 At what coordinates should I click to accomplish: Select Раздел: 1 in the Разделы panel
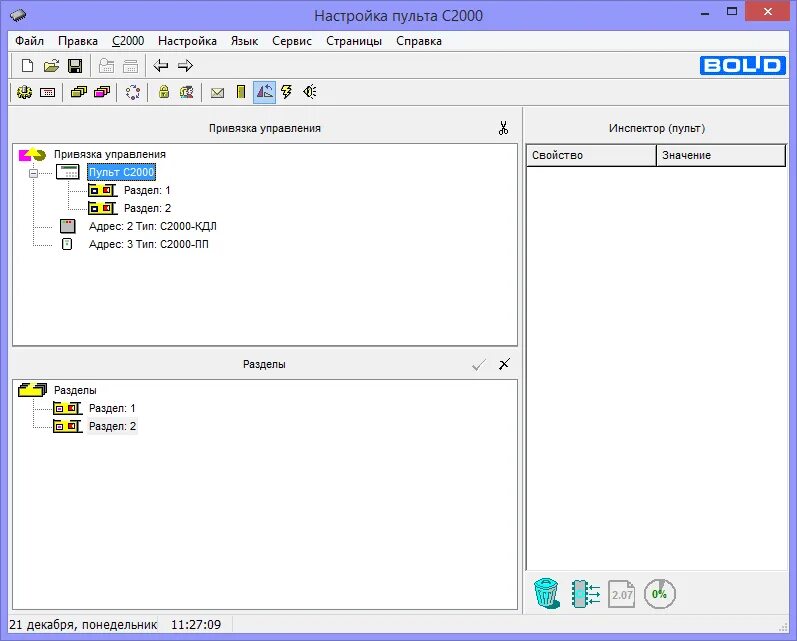point(112,408)
